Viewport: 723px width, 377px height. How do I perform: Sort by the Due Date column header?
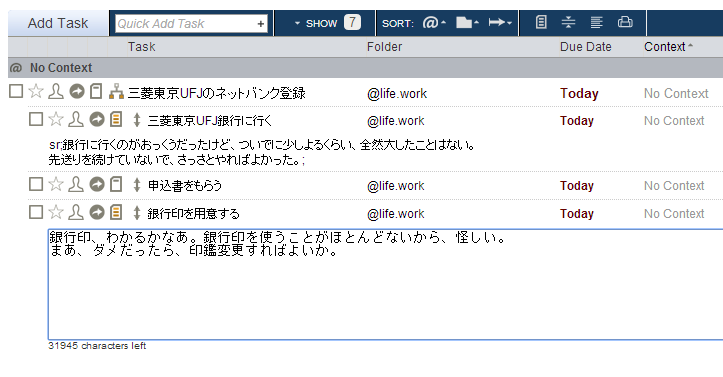(x=585, y=47)
